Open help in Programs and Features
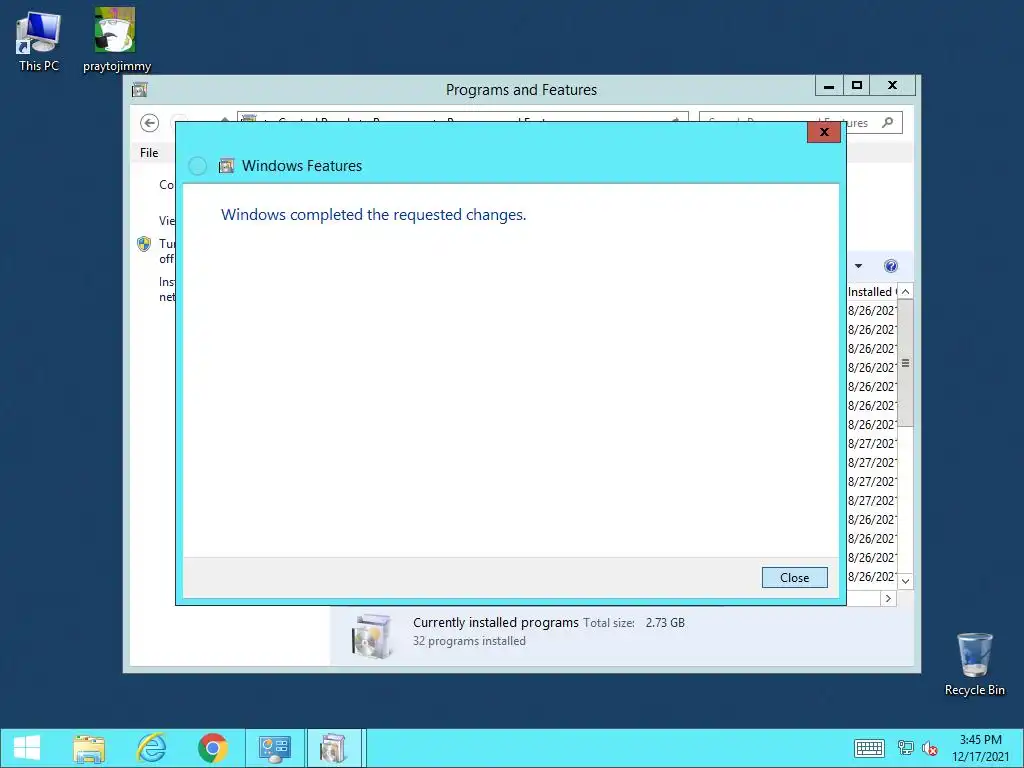This screenshot has width=1024, height=768. tap(891, 266)
